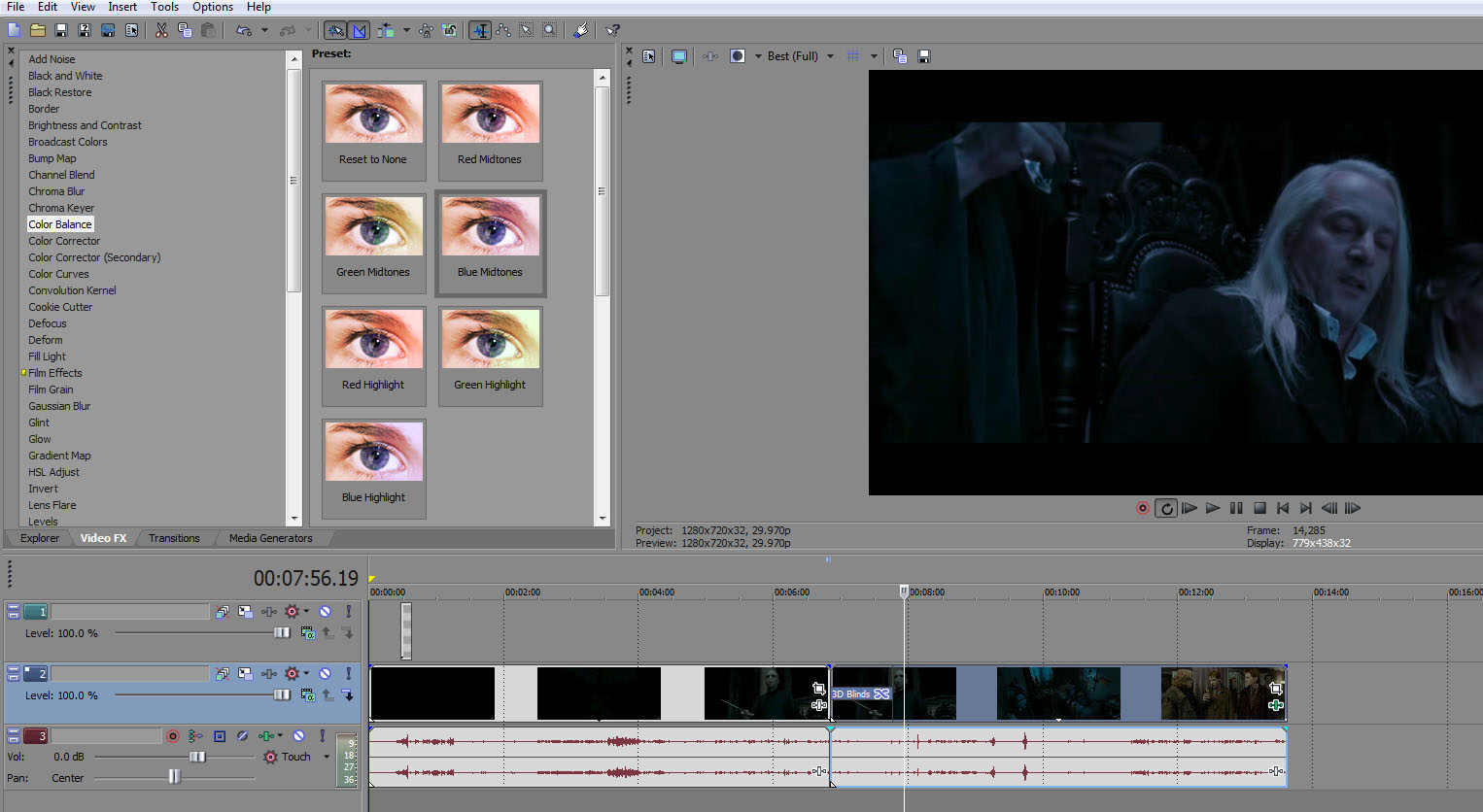
Task: Switch to the Media Generators tab
Action: [x=271, y=538]
